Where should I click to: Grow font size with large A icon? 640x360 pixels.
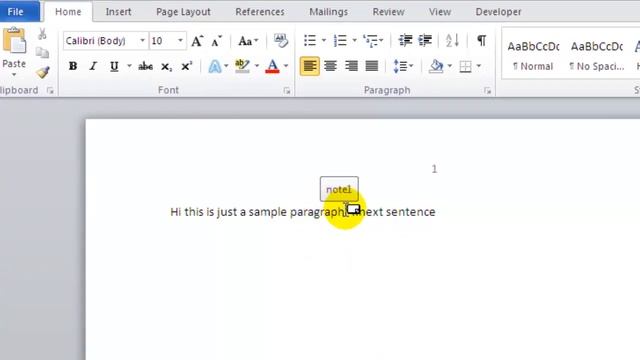pos(197,41)
